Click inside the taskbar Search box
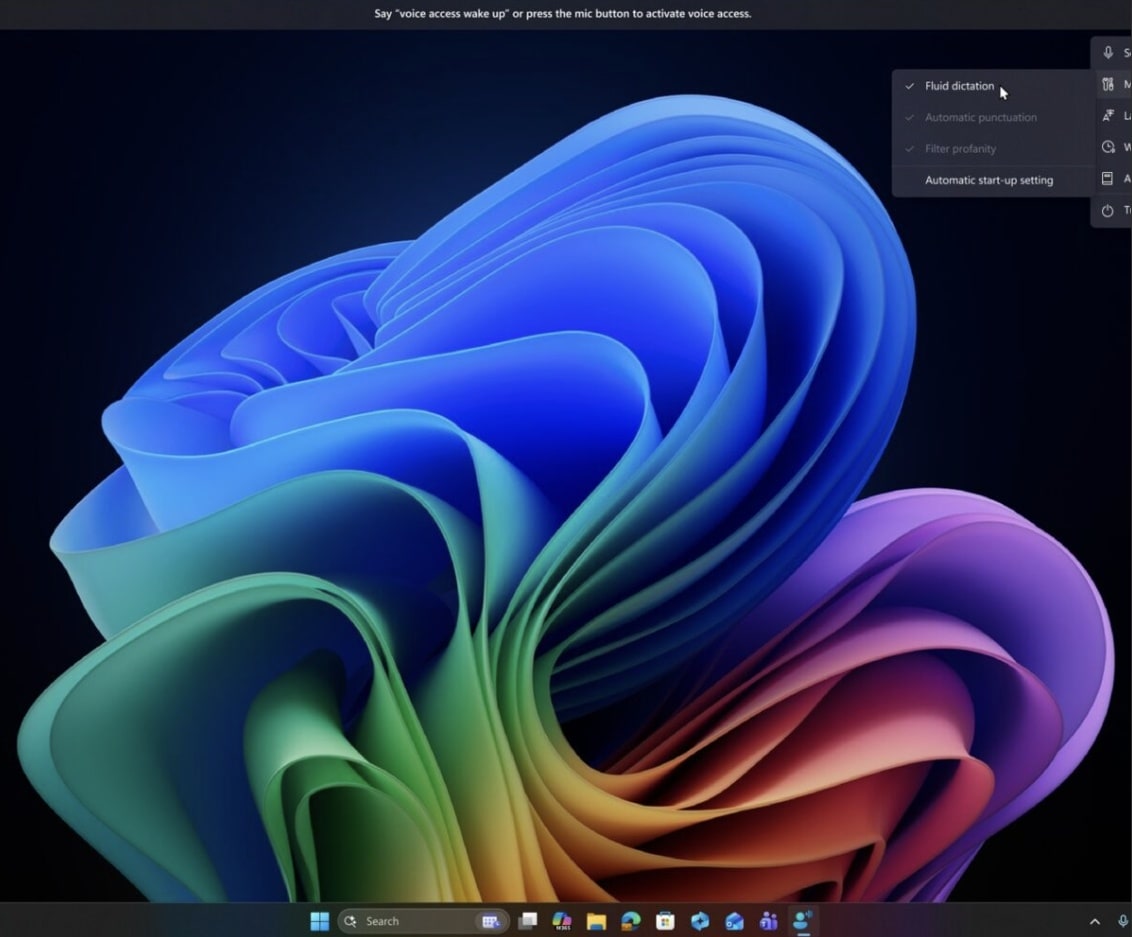The image size is (1132, 937). (400, 920)
